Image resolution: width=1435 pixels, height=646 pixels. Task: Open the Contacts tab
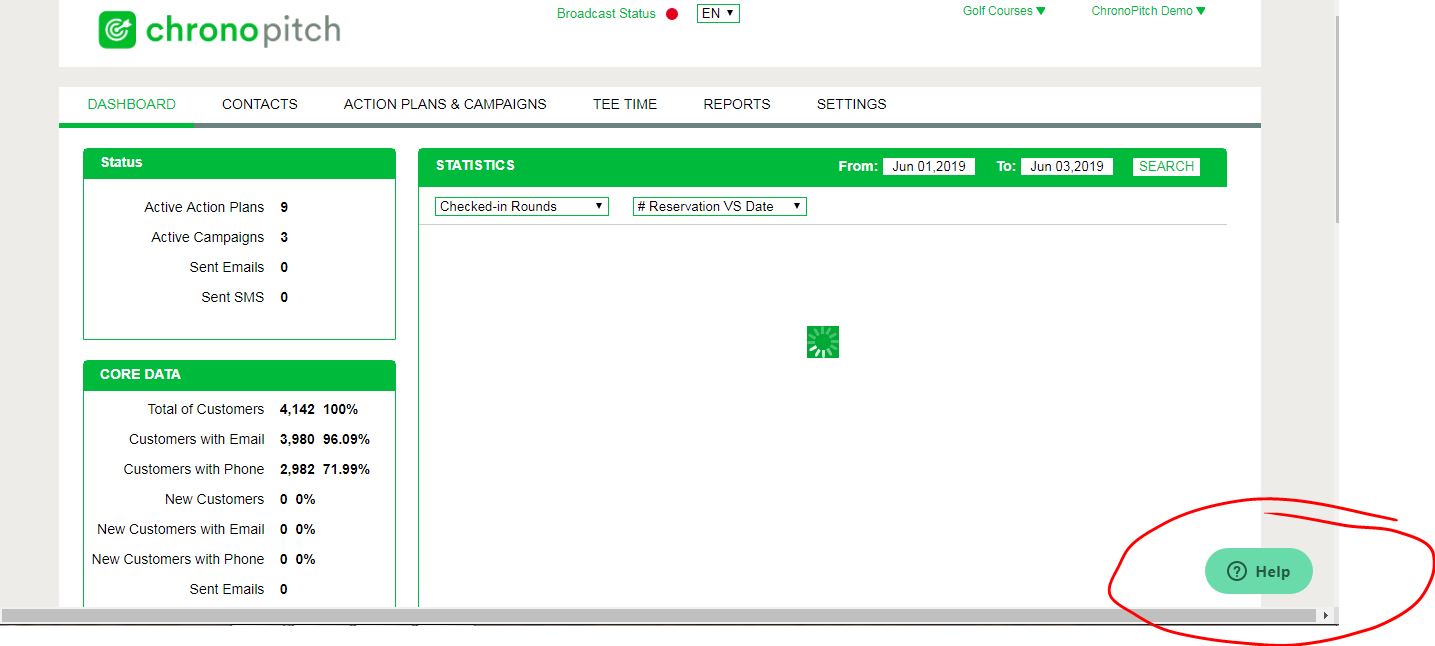(259, 104)
